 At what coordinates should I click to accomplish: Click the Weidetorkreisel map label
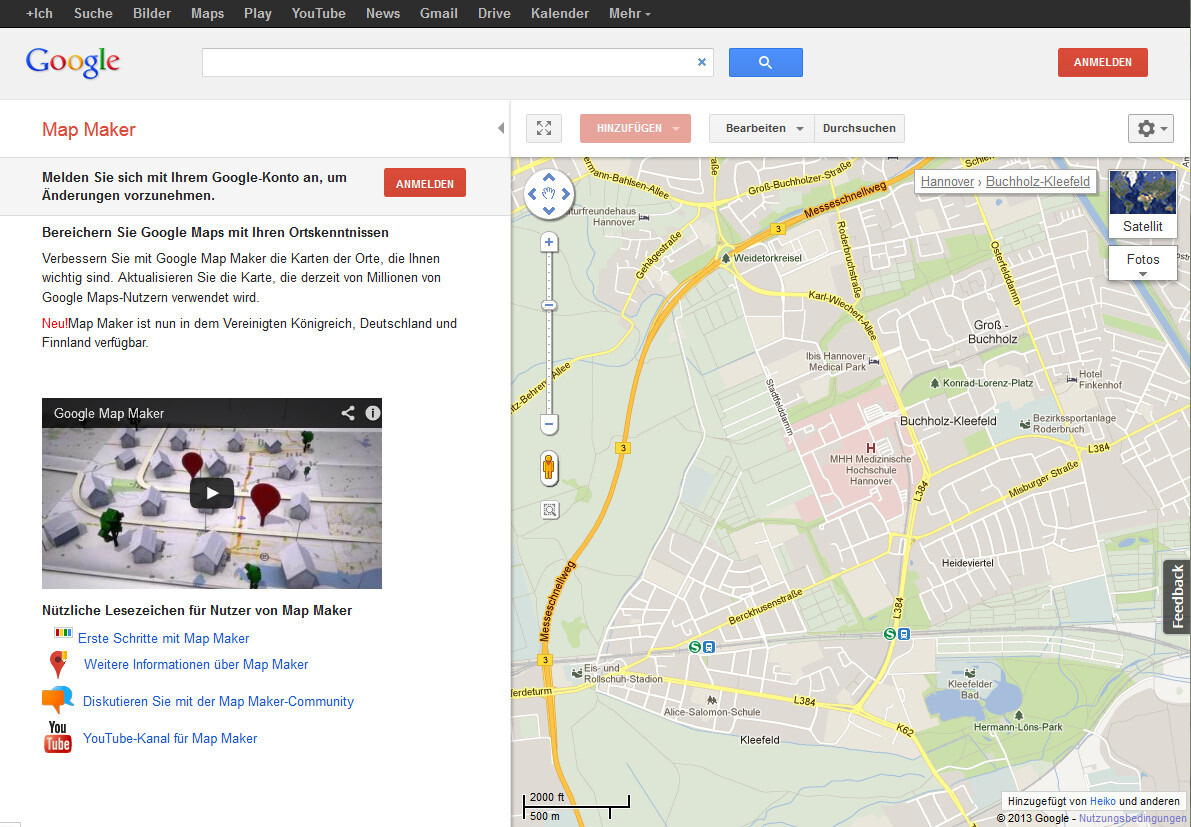pos(767,258)
